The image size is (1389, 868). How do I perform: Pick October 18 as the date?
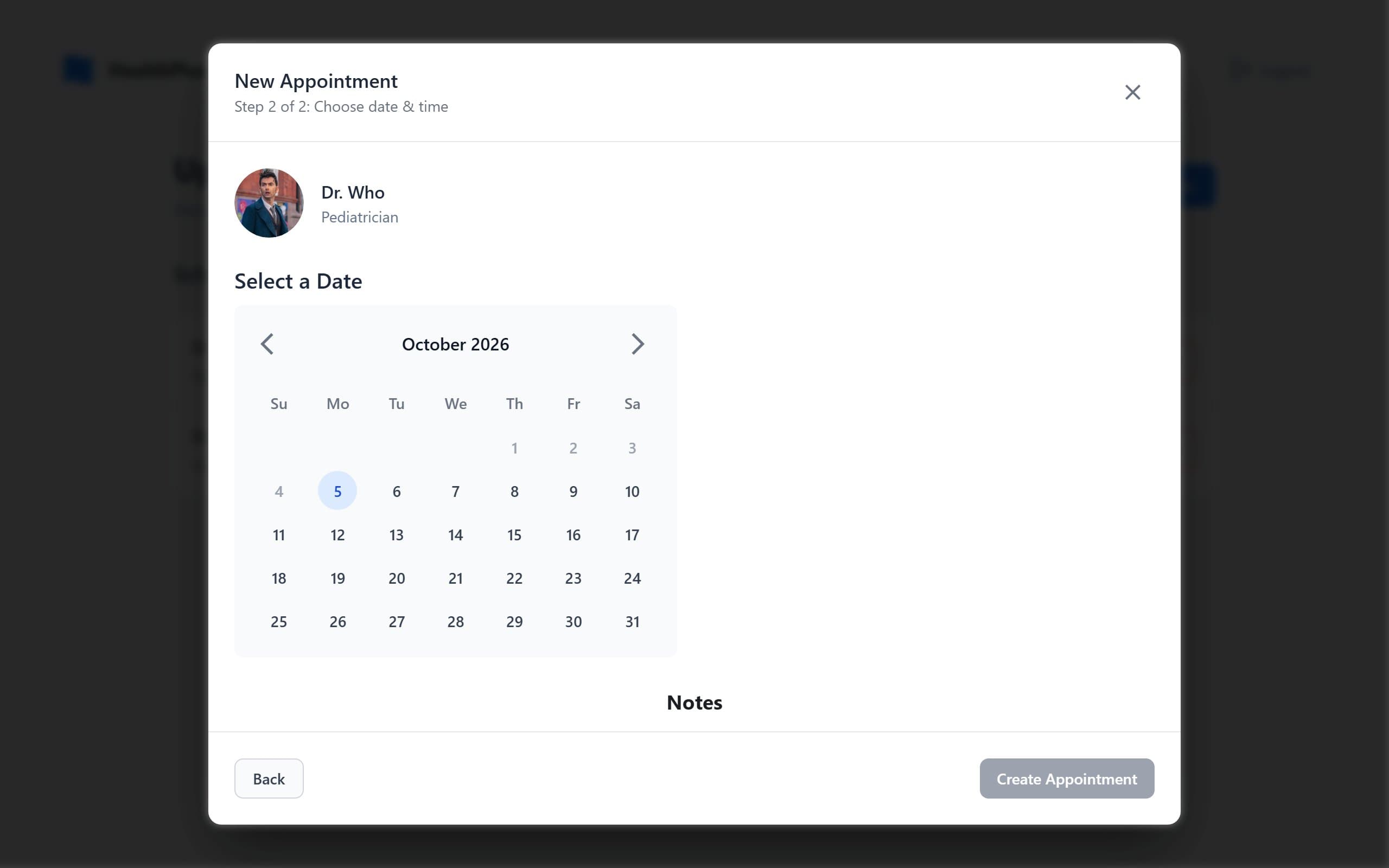(x=279, y=578)
